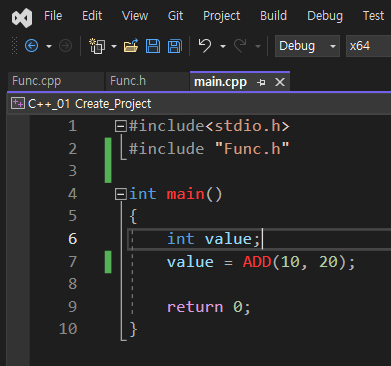391x366 pixels.
Task: Open the Navigate Backward history dropdown arrow
Action: (49, 46)
